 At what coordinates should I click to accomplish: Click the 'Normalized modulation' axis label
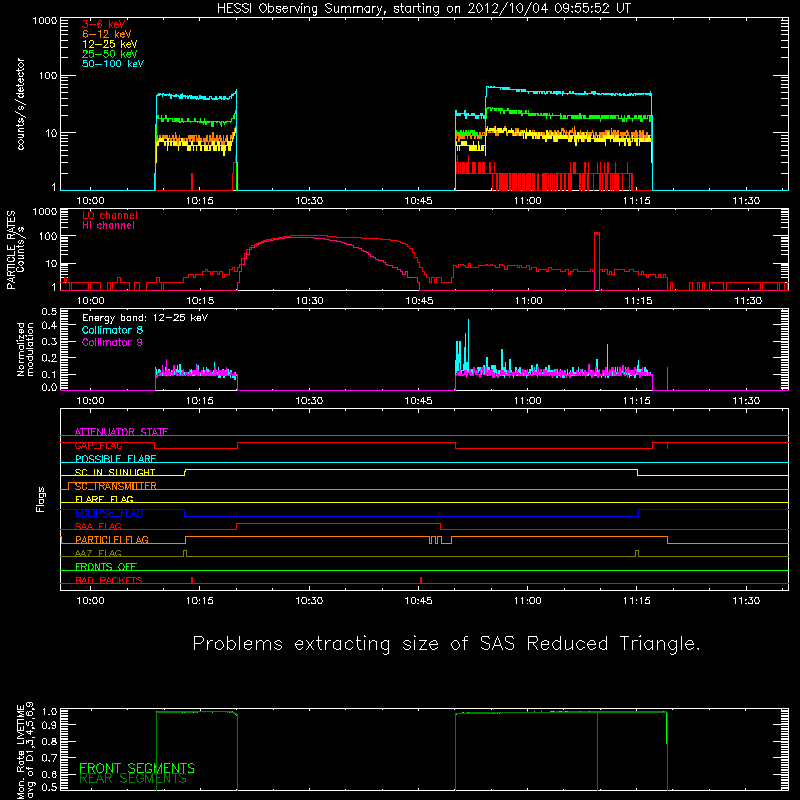(x=25, y=349)
